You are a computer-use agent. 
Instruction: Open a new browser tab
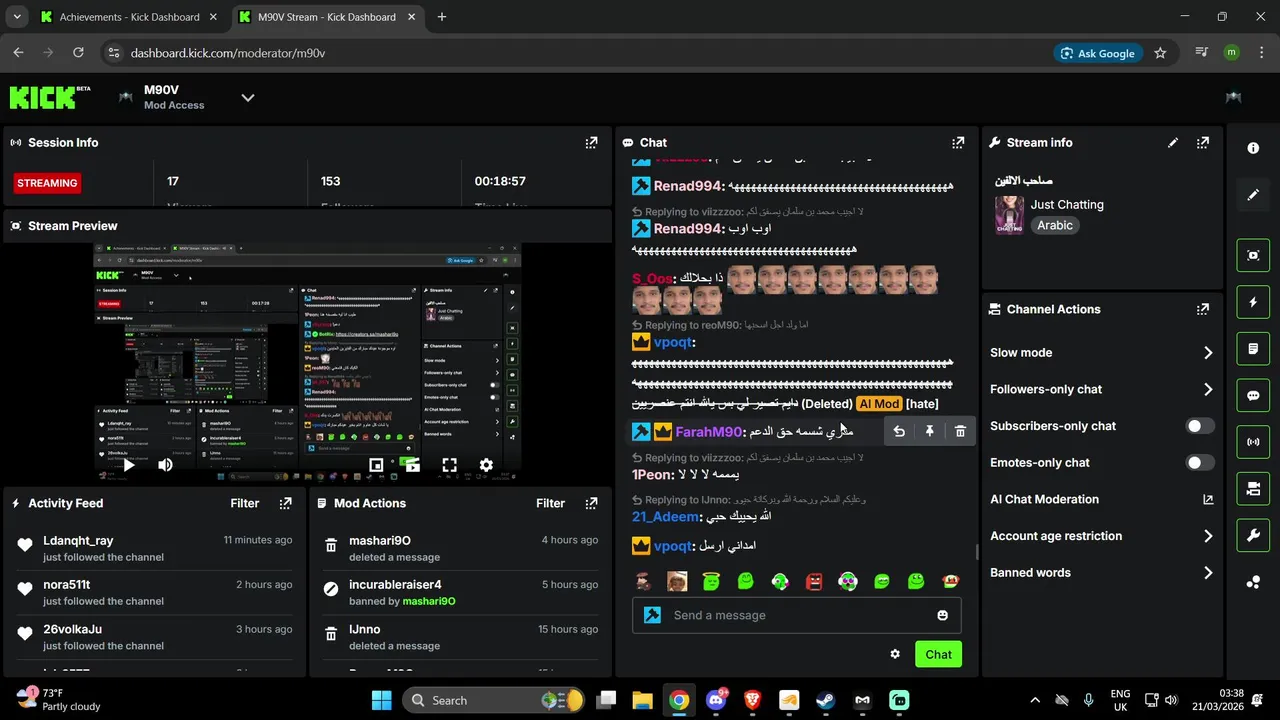pos(442,17)
